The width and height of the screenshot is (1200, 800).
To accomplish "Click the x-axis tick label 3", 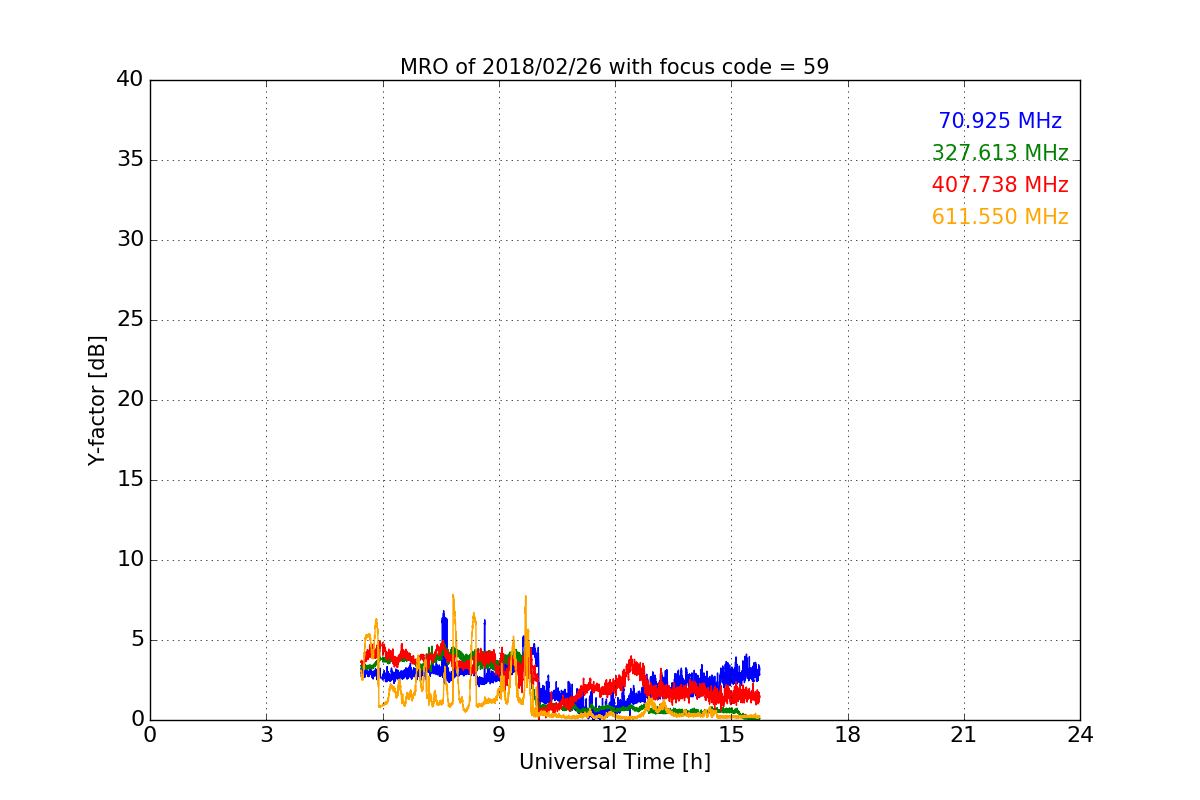I will tap(266, 735).
